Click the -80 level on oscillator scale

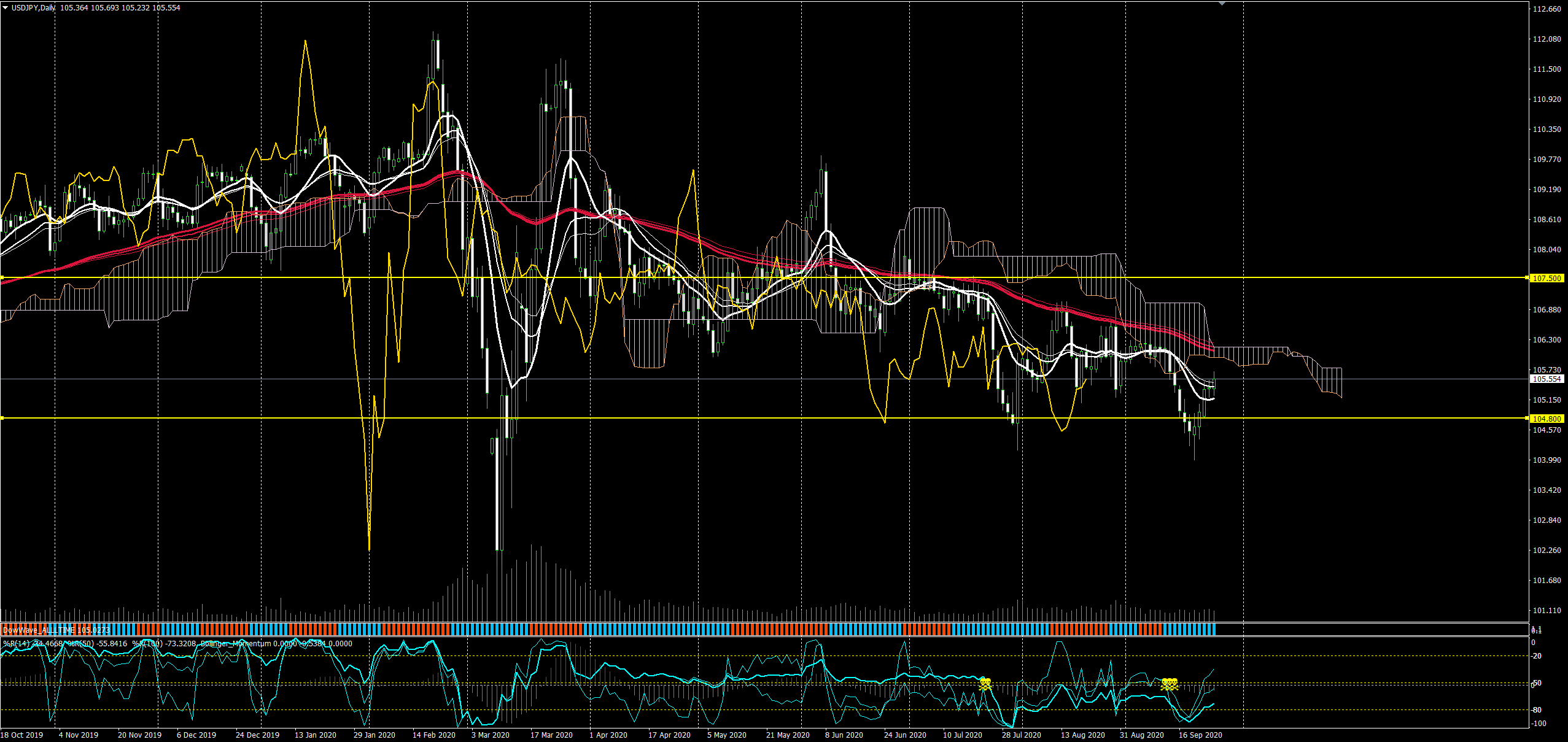point(1537,710)
